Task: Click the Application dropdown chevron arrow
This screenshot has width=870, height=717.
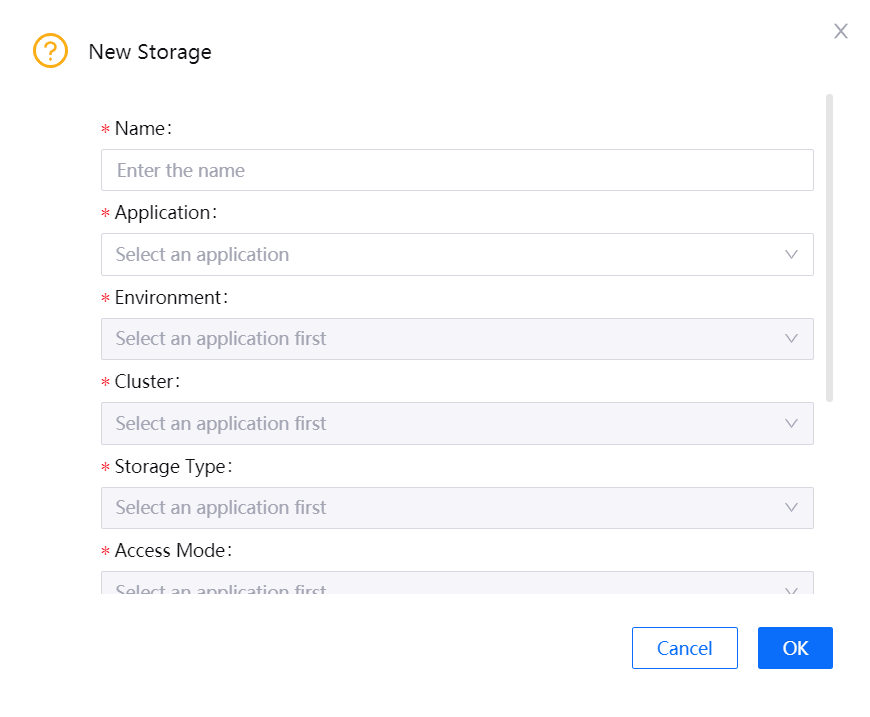Action: click(791, 254)
